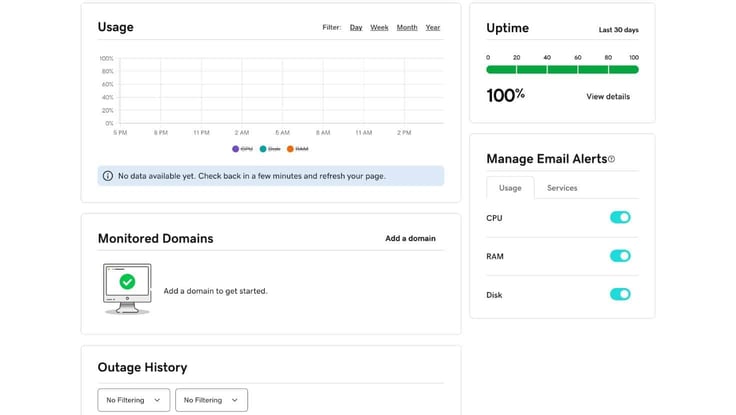Toggle the RAM email alert switch

pyautogui.click(x=620, y=256)
